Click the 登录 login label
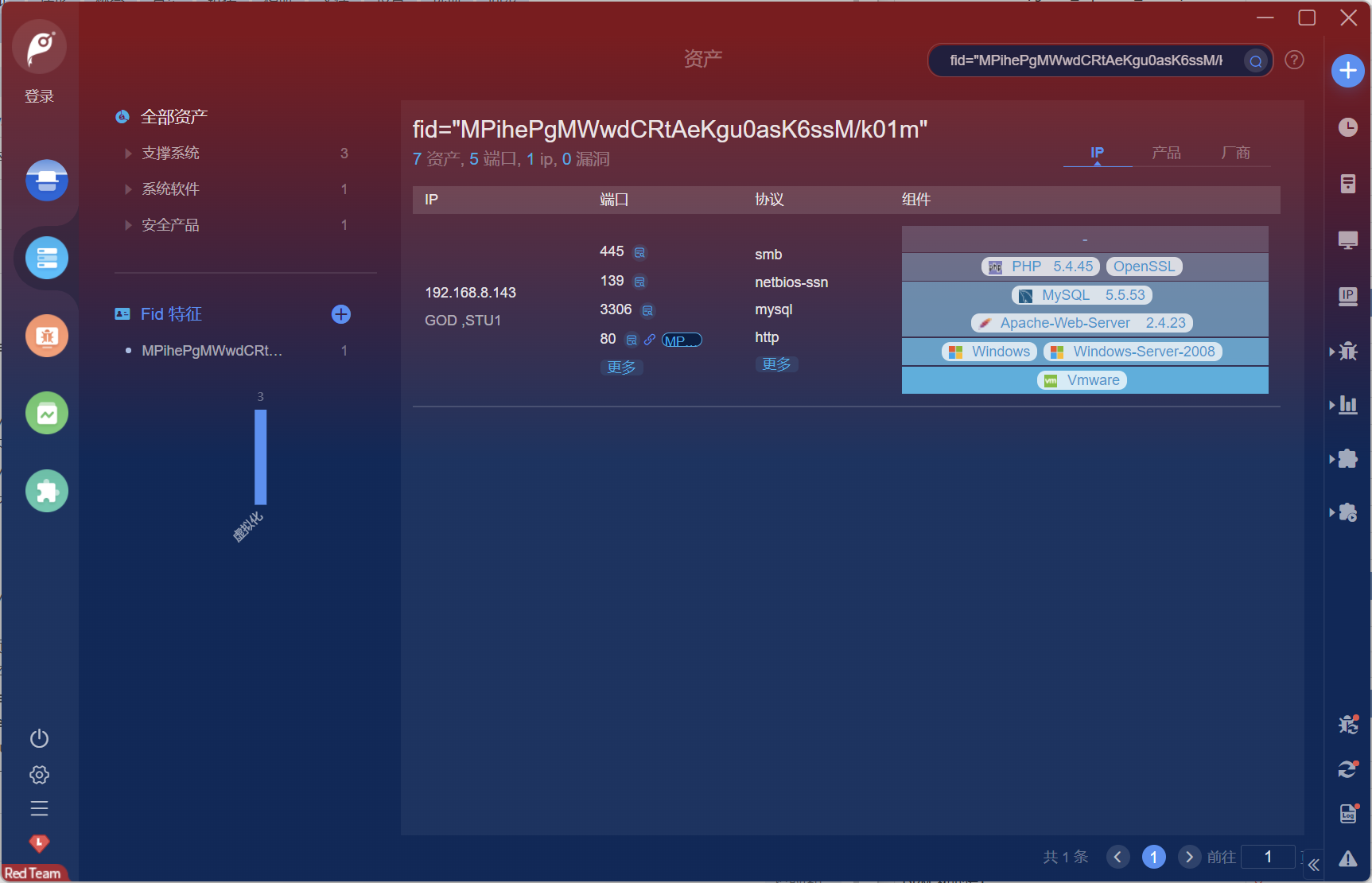Screen dimensions: 1372x883 click(39, 96)
